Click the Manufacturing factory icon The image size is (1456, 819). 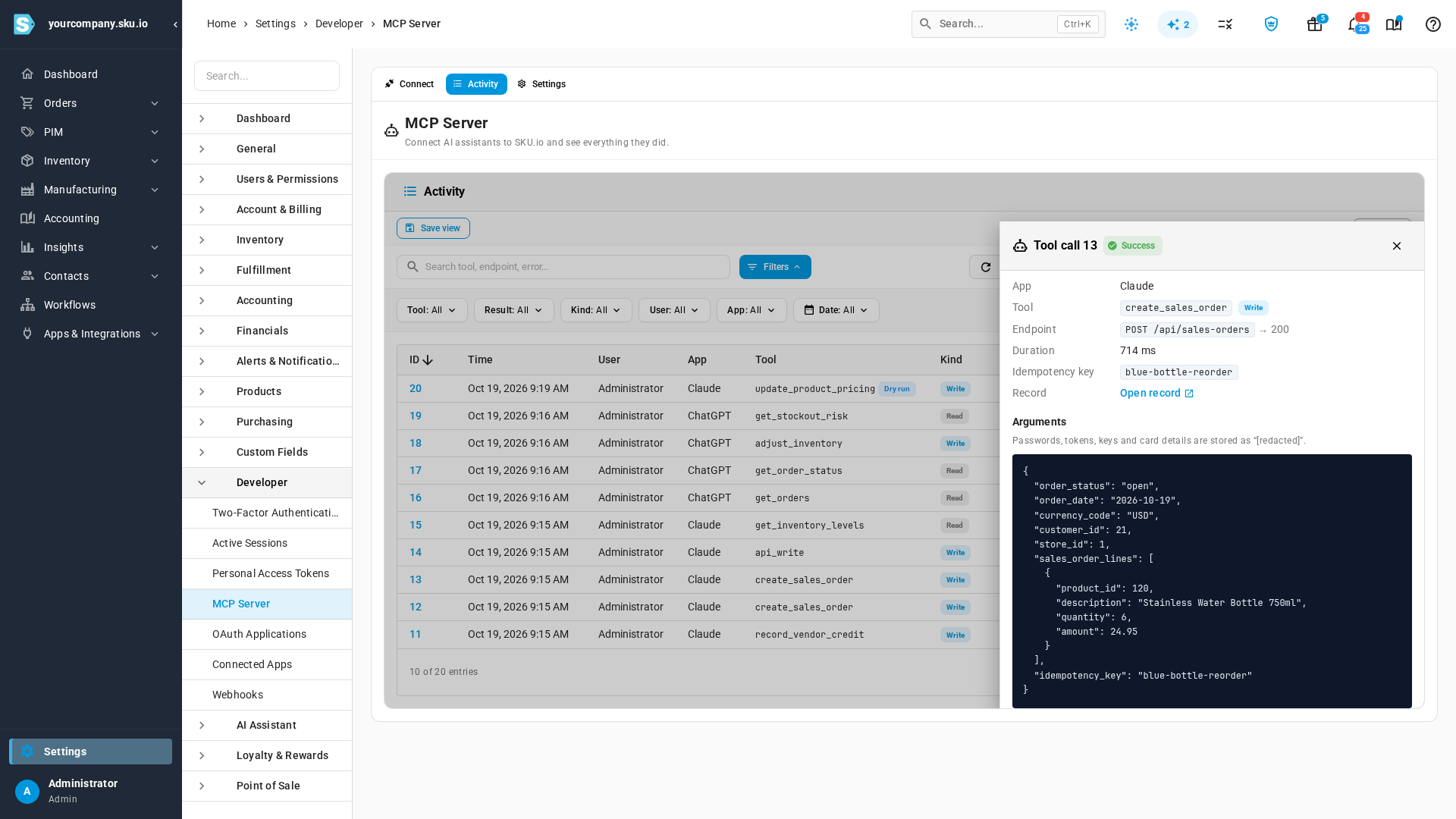coord(27,190)
